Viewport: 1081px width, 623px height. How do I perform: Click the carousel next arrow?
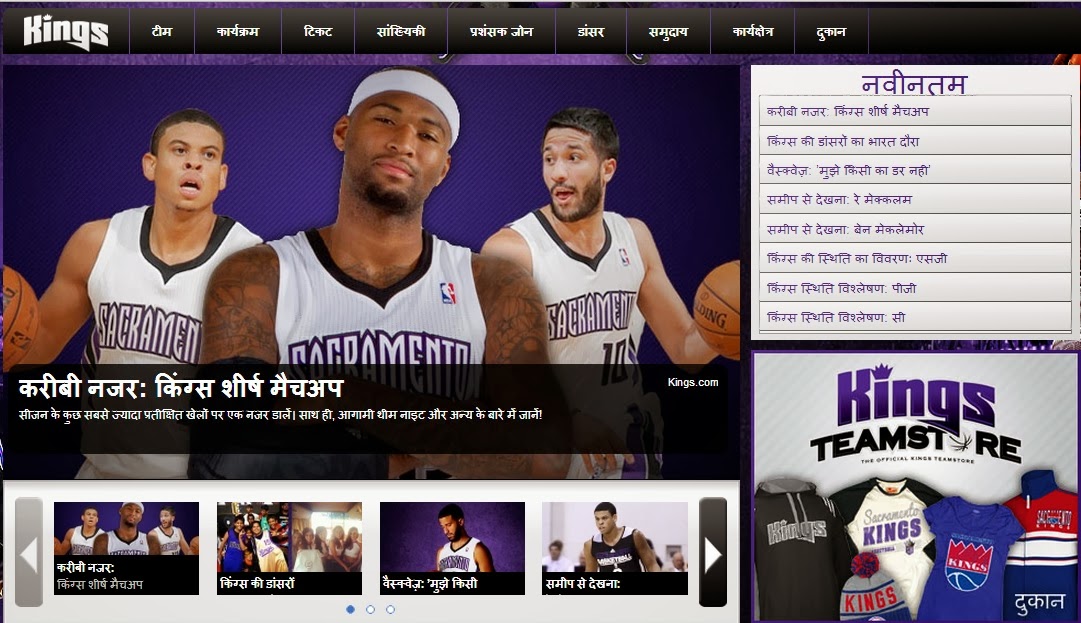coord(713,552)
